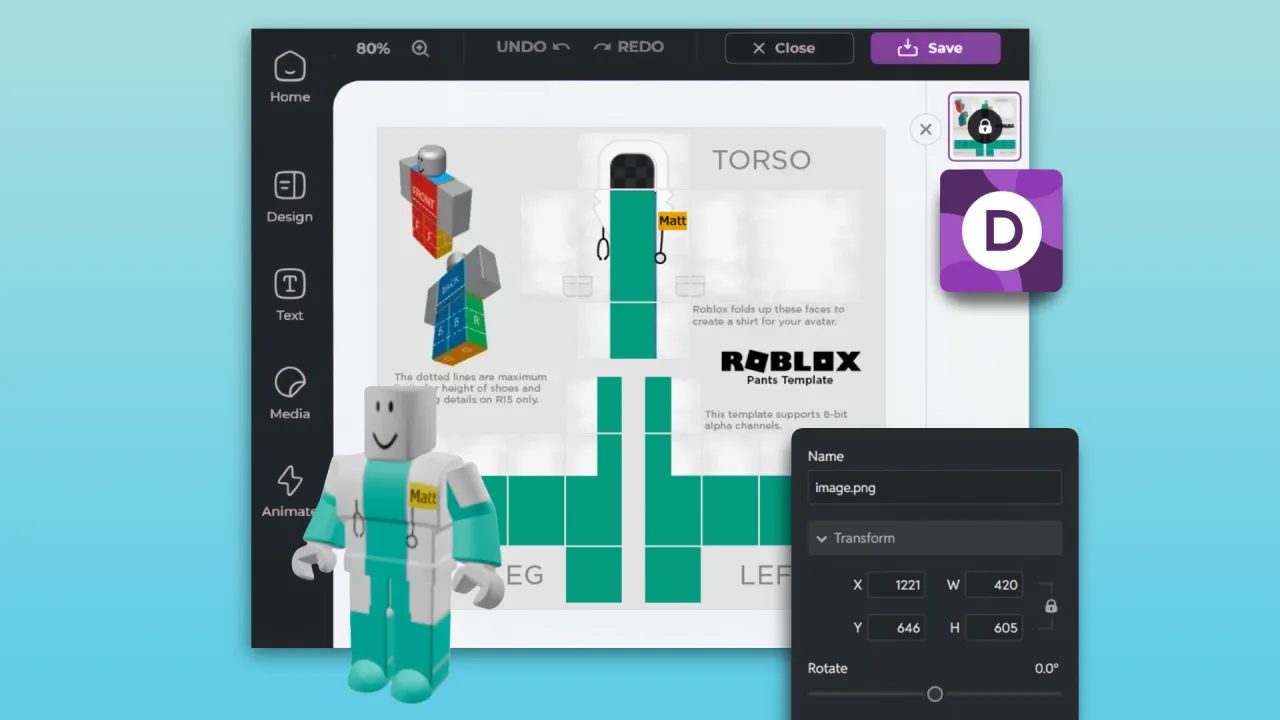
Task: Click the H height field showing 605
Action: click(993, 628)
